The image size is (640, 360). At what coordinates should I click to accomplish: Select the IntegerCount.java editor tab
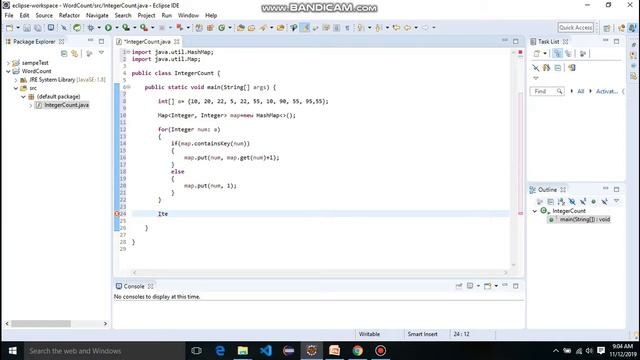coord(147,42)
